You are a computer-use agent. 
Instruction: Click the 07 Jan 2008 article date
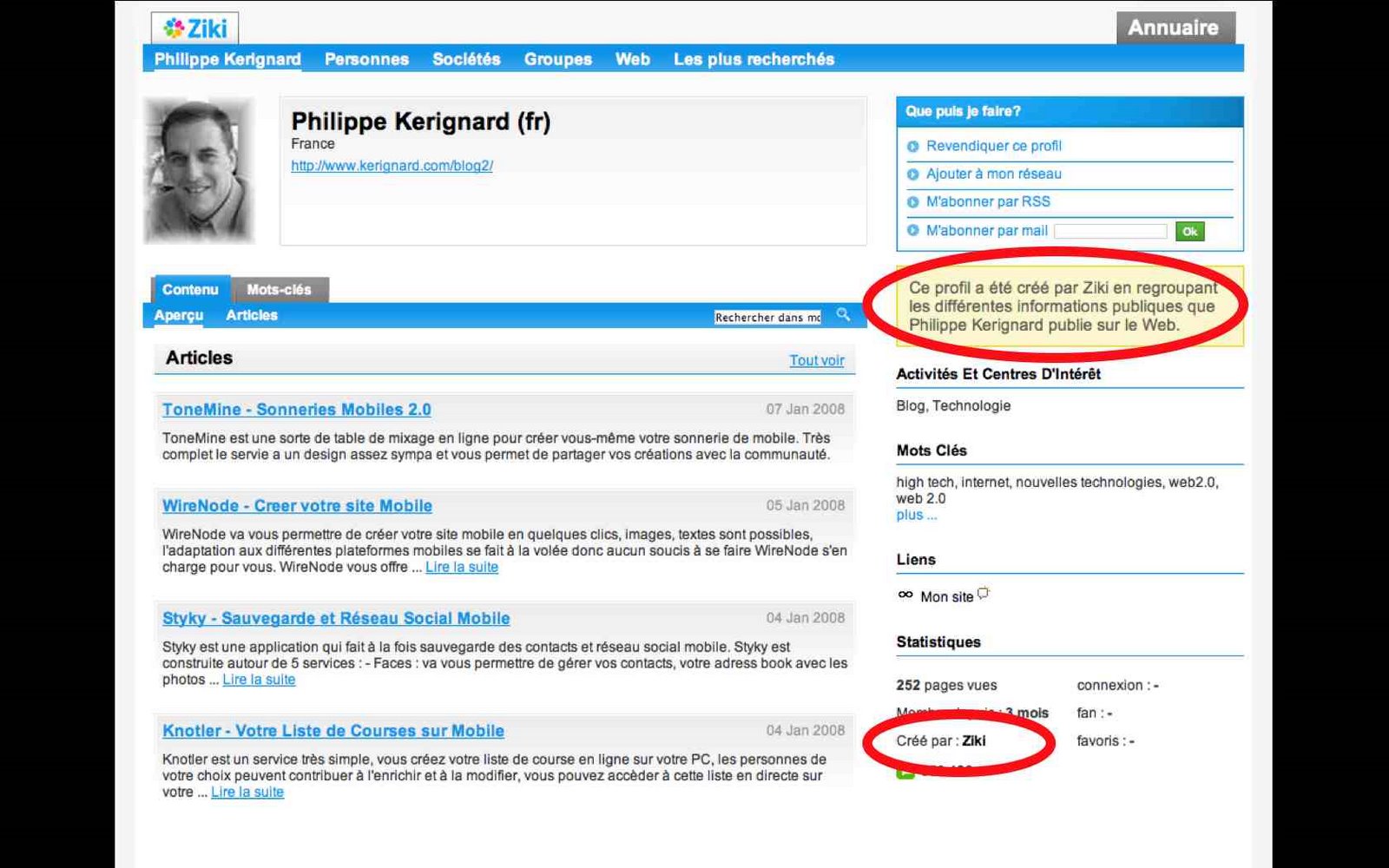(x=805, y=409)
